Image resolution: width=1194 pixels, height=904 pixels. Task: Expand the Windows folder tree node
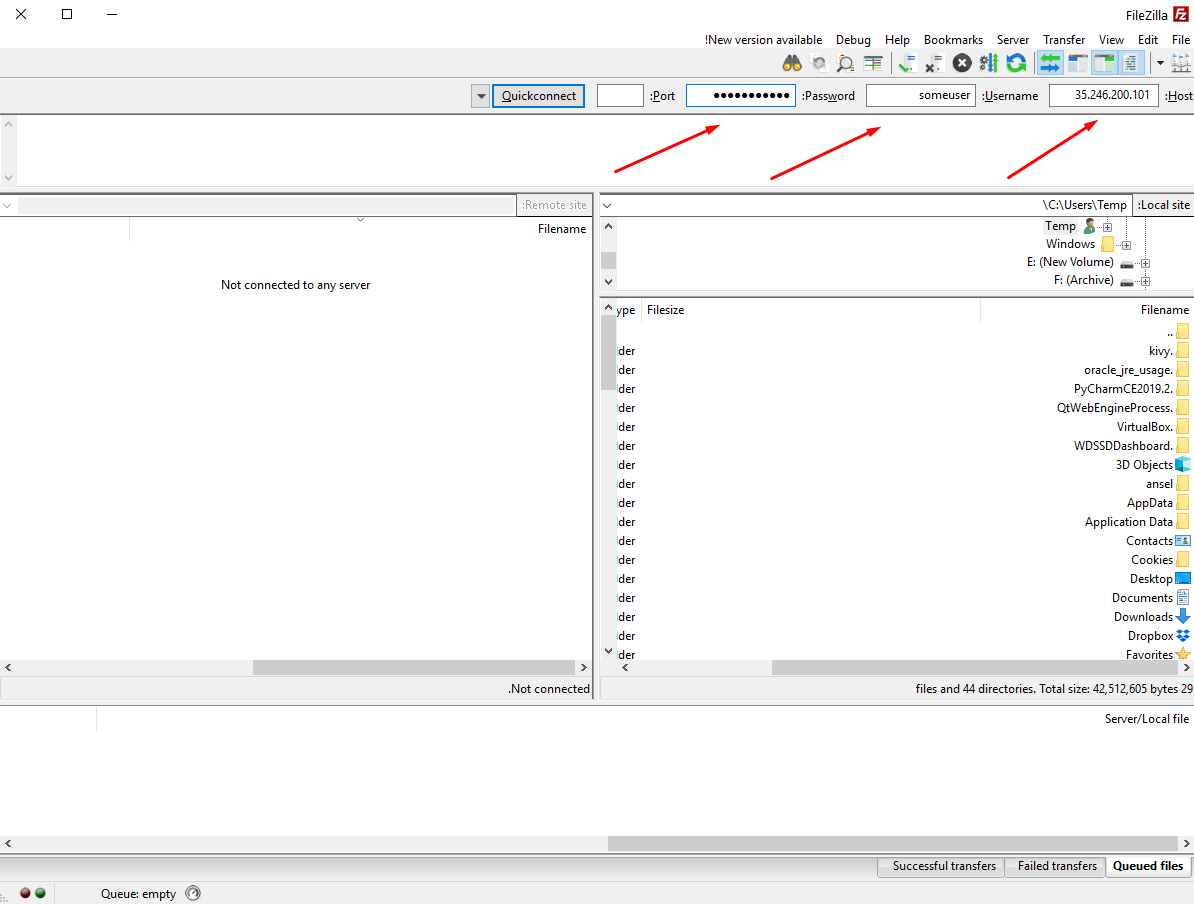coord(1126,245)
